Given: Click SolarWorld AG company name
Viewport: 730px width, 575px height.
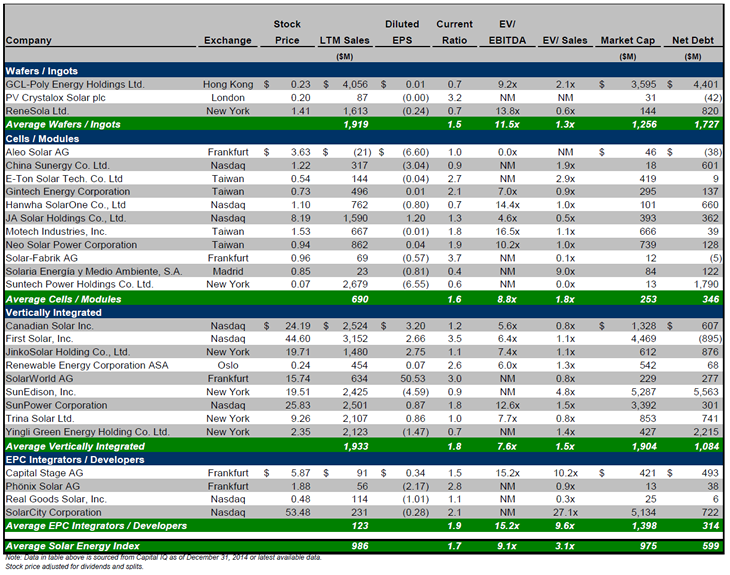Looking at the screenshot, I should (40, 379).
